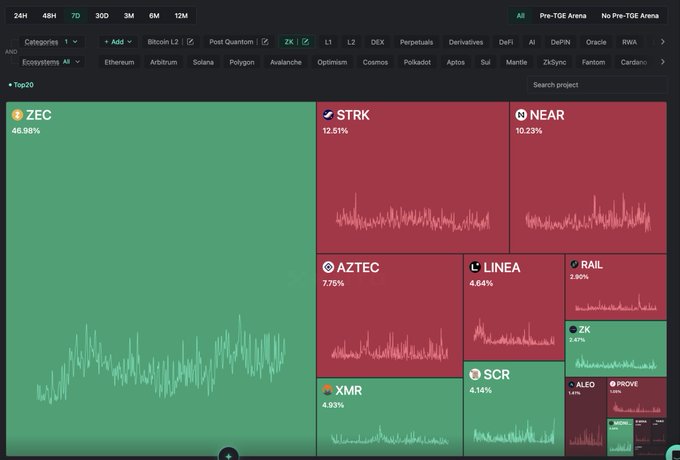Image resolution: width=680 pixels, height=460 pixels.
Task: Switch to the No Pre-TGE Arena tab
Action: click(x=630, y=16)
